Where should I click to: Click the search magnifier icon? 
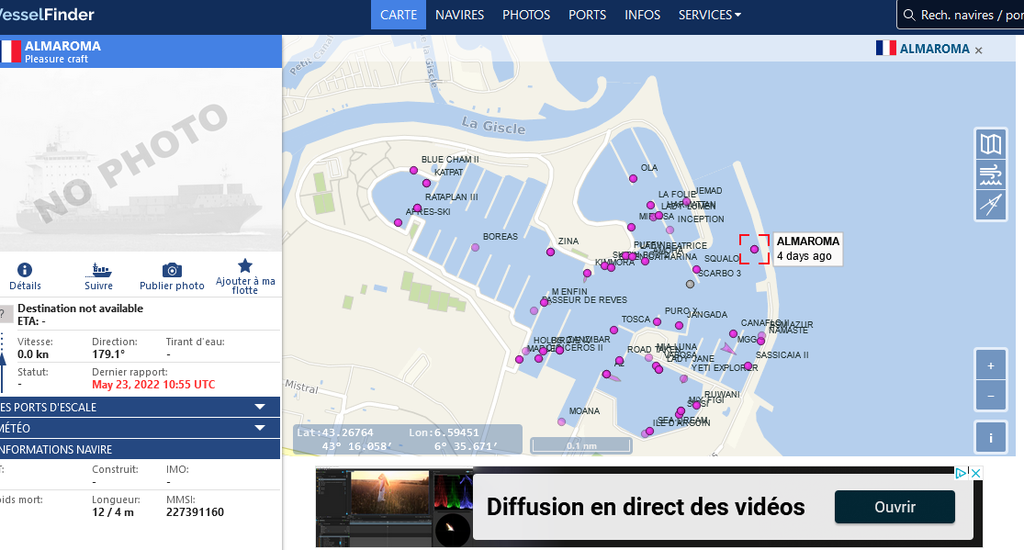click(x=909, y=15)
